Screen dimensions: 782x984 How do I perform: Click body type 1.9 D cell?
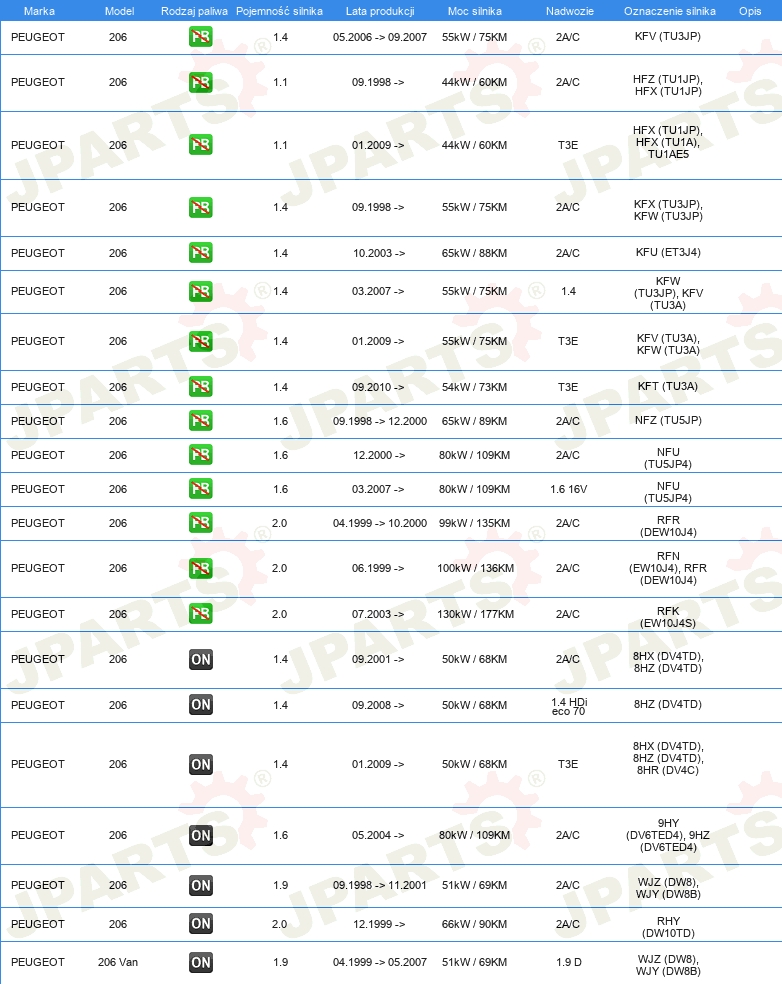click(569, 962)
